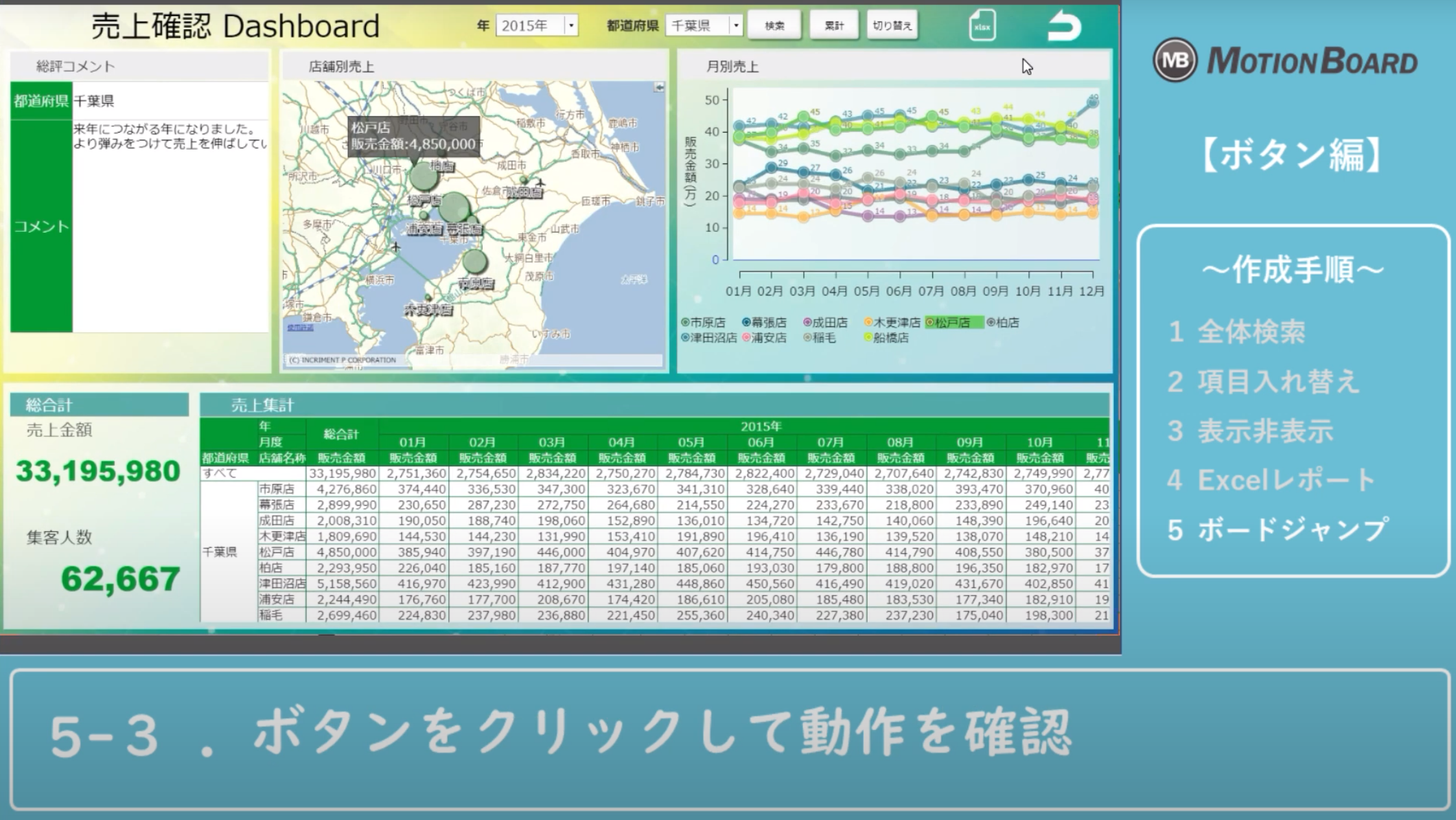Click the 松戸店 tooltip on the map
The width and height of the screenshot is (1456, 820).
[x=413, y=137]
